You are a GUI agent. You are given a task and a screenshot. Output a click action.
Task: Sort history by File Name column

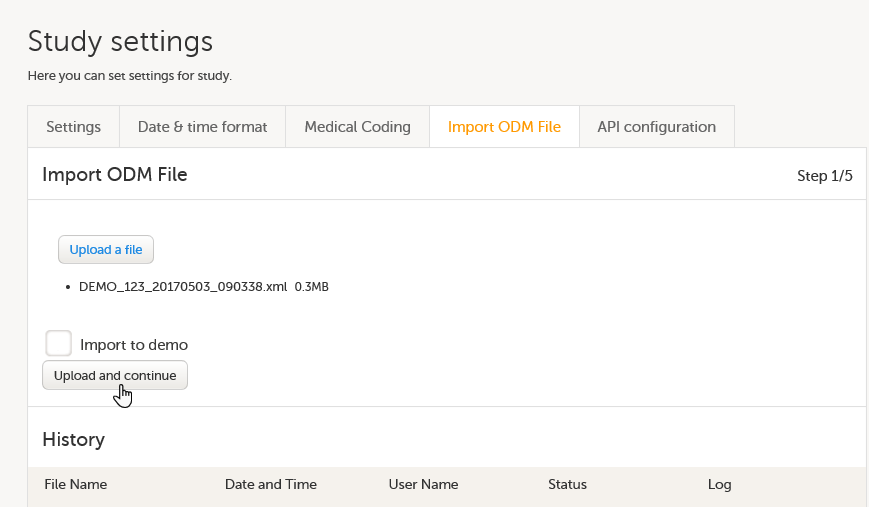(x=75, y=485)
